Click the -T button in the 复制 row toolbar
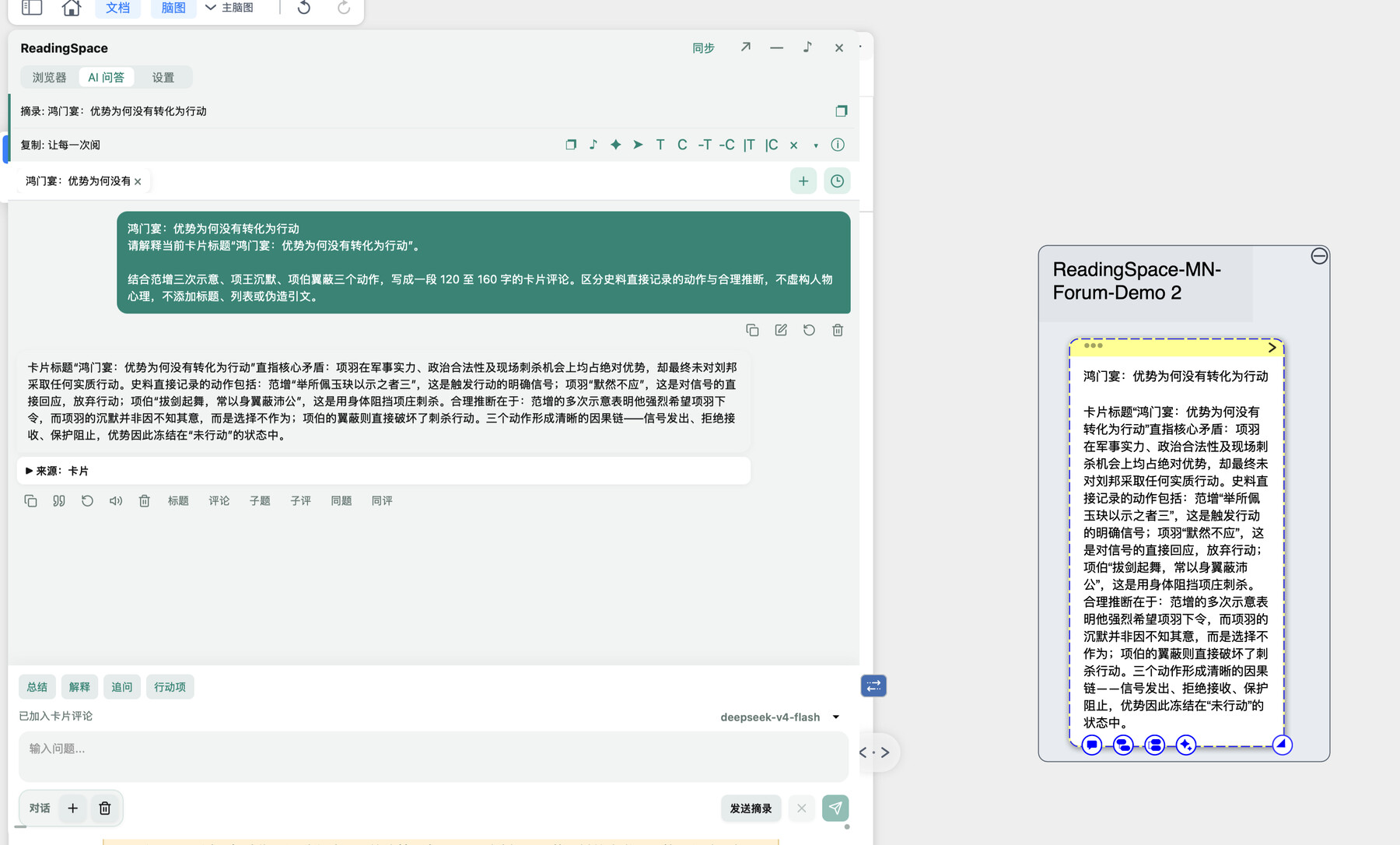 coord(705,145)
